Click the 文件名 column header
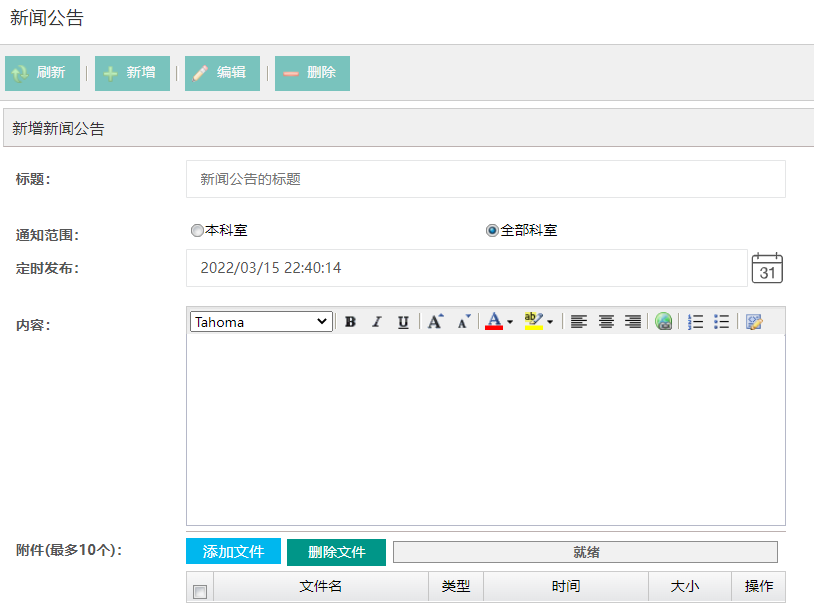Viewport: 814px width, 616px height. click(321, 586)
